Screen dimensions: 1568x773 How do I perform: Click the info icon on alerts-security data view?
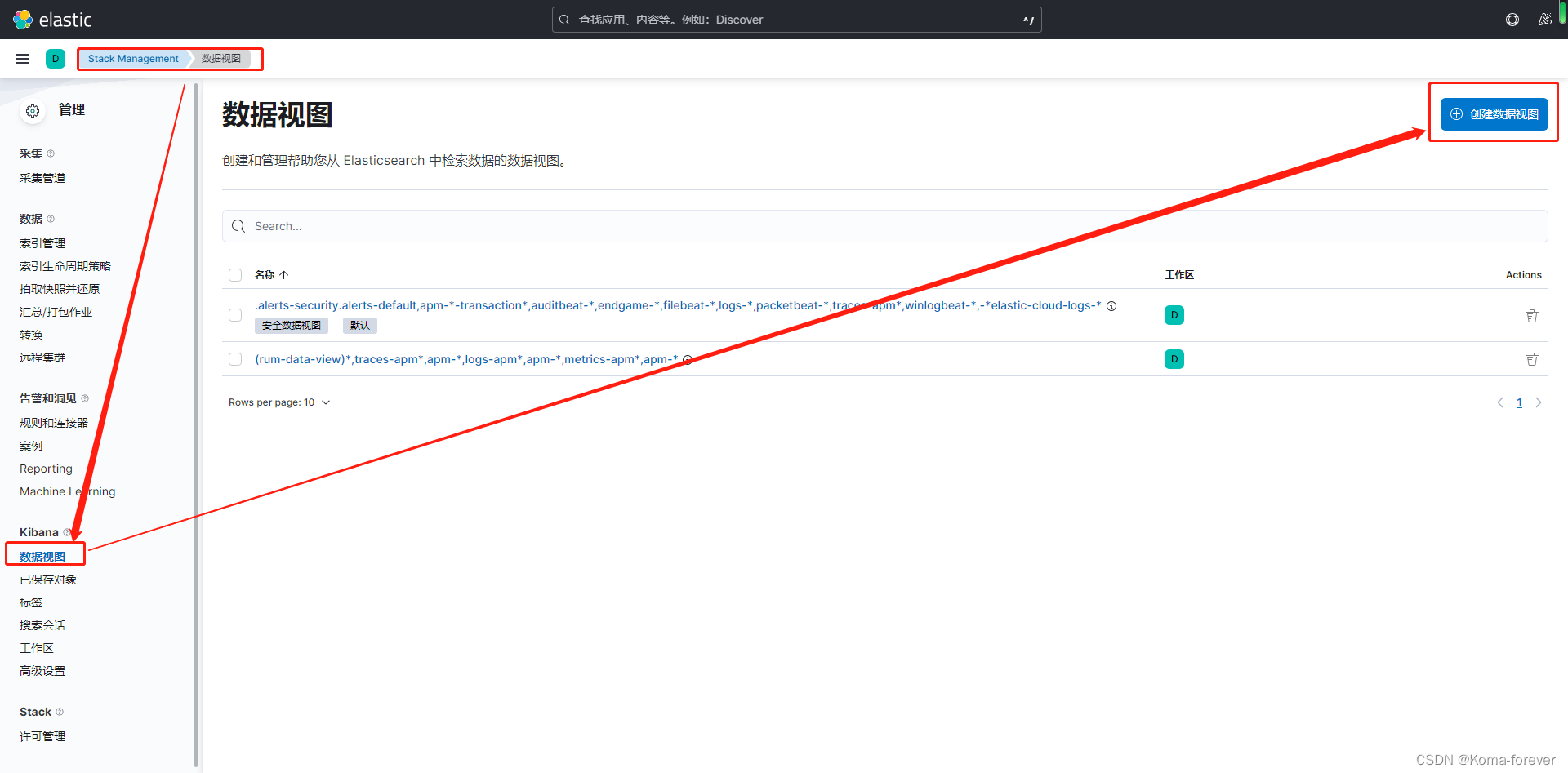pyautogui.click(x=1111, y=306)
